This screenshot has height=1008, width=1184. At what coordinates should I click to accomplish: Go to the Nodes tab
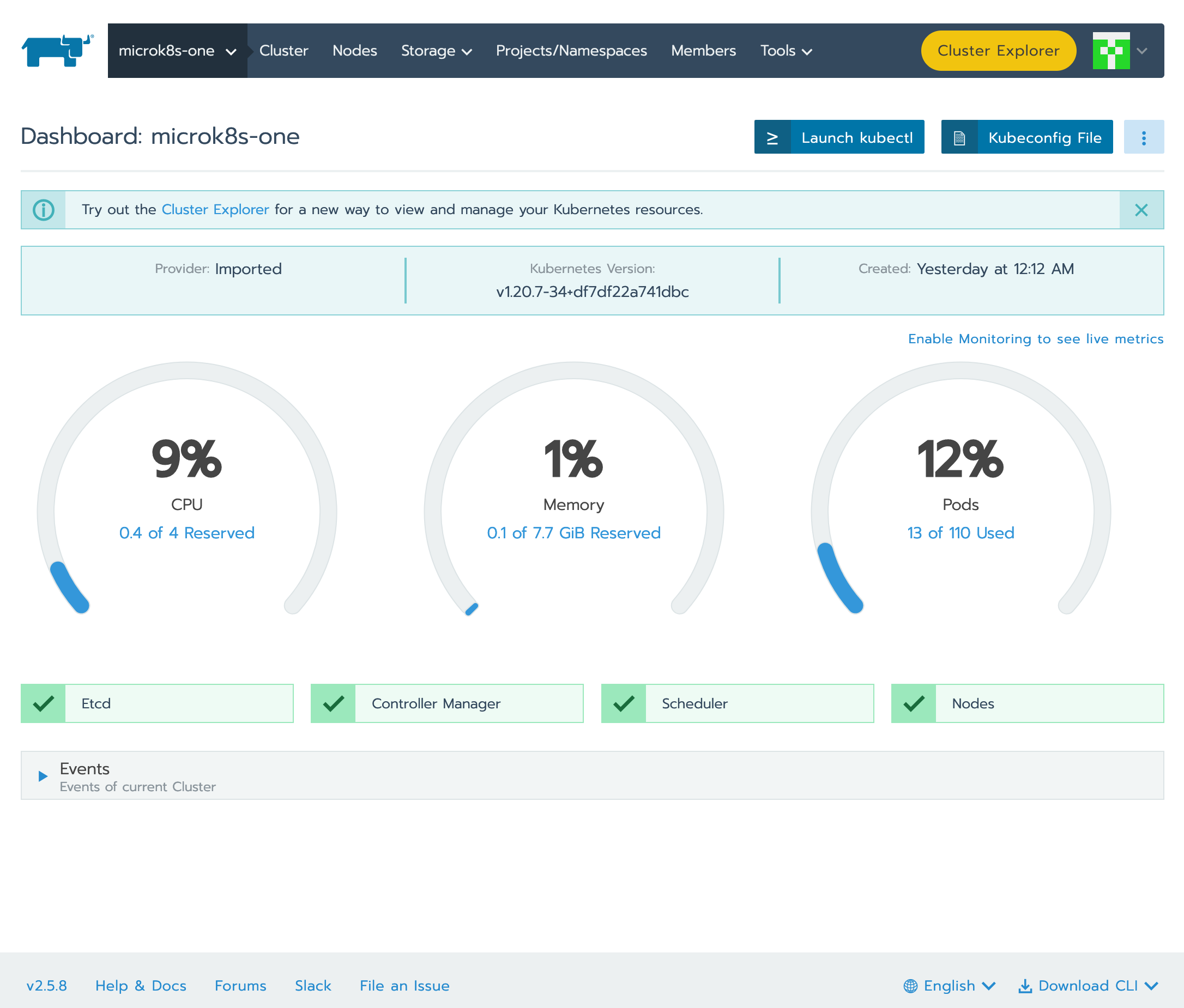click(354, 51)
